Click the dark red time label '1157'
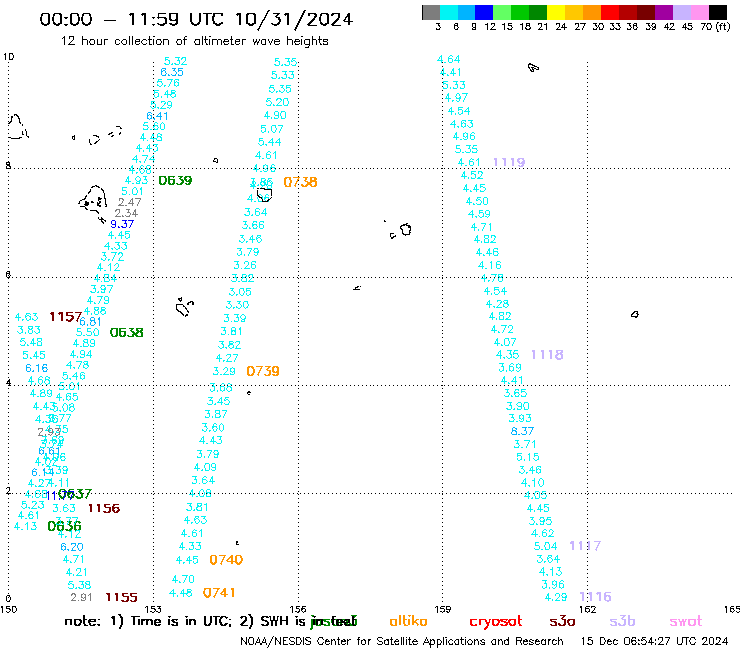The width and height of the screenshot is (740, 650). tap(66, 317)
